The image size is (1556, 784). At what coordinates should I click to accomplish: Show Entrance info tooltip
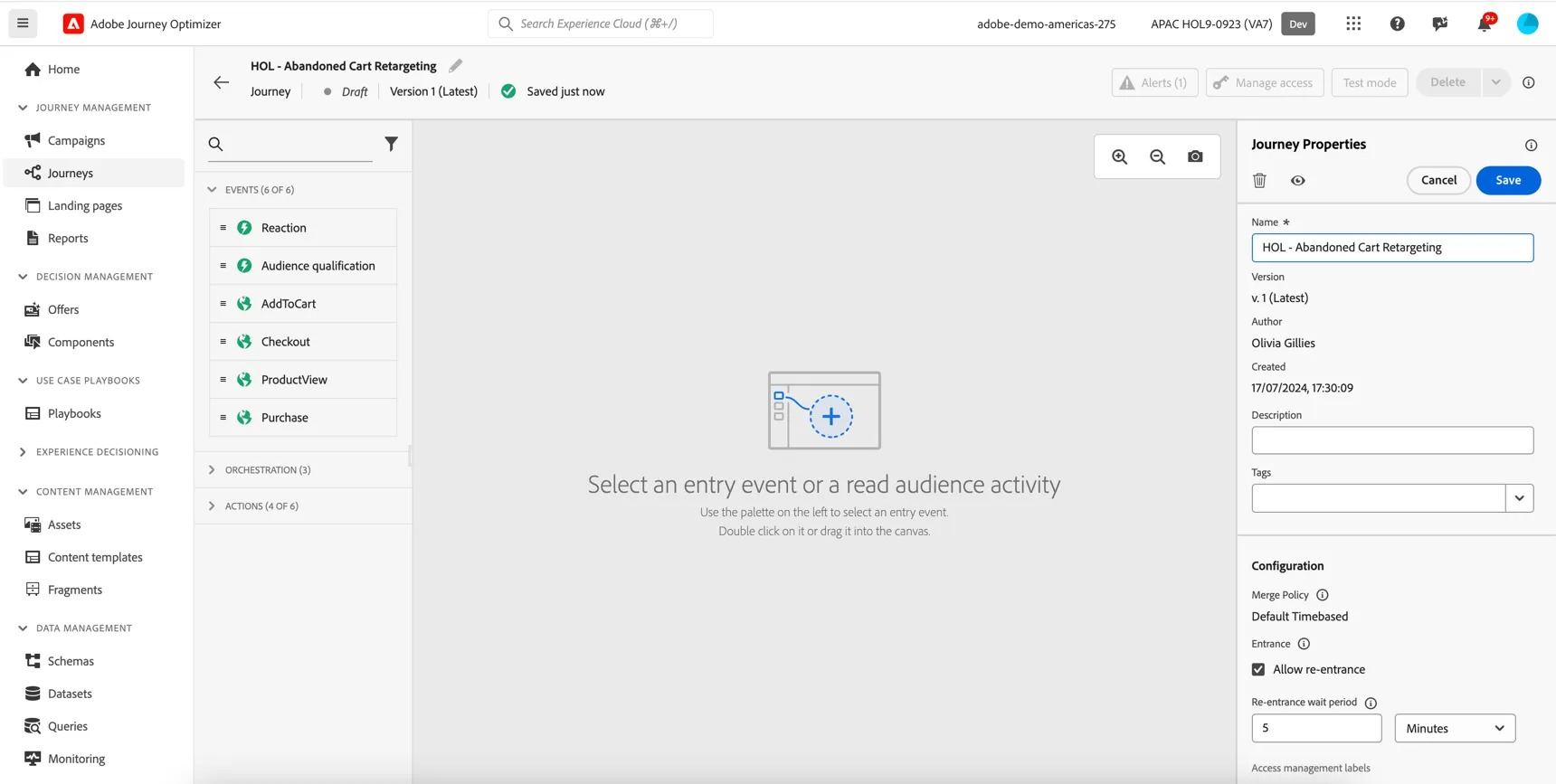point(1304,644)
